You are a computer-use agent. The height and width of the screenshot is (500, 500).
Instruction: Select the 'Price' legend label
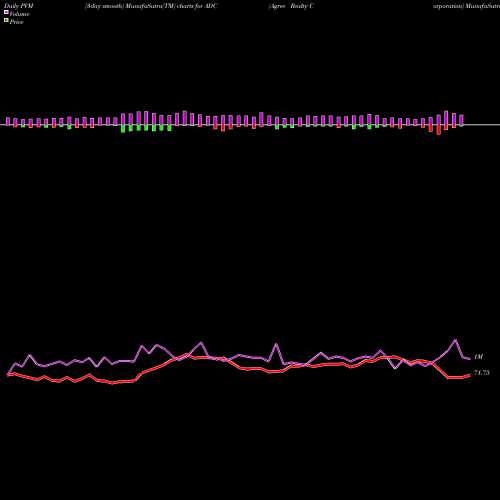point(16,22)
